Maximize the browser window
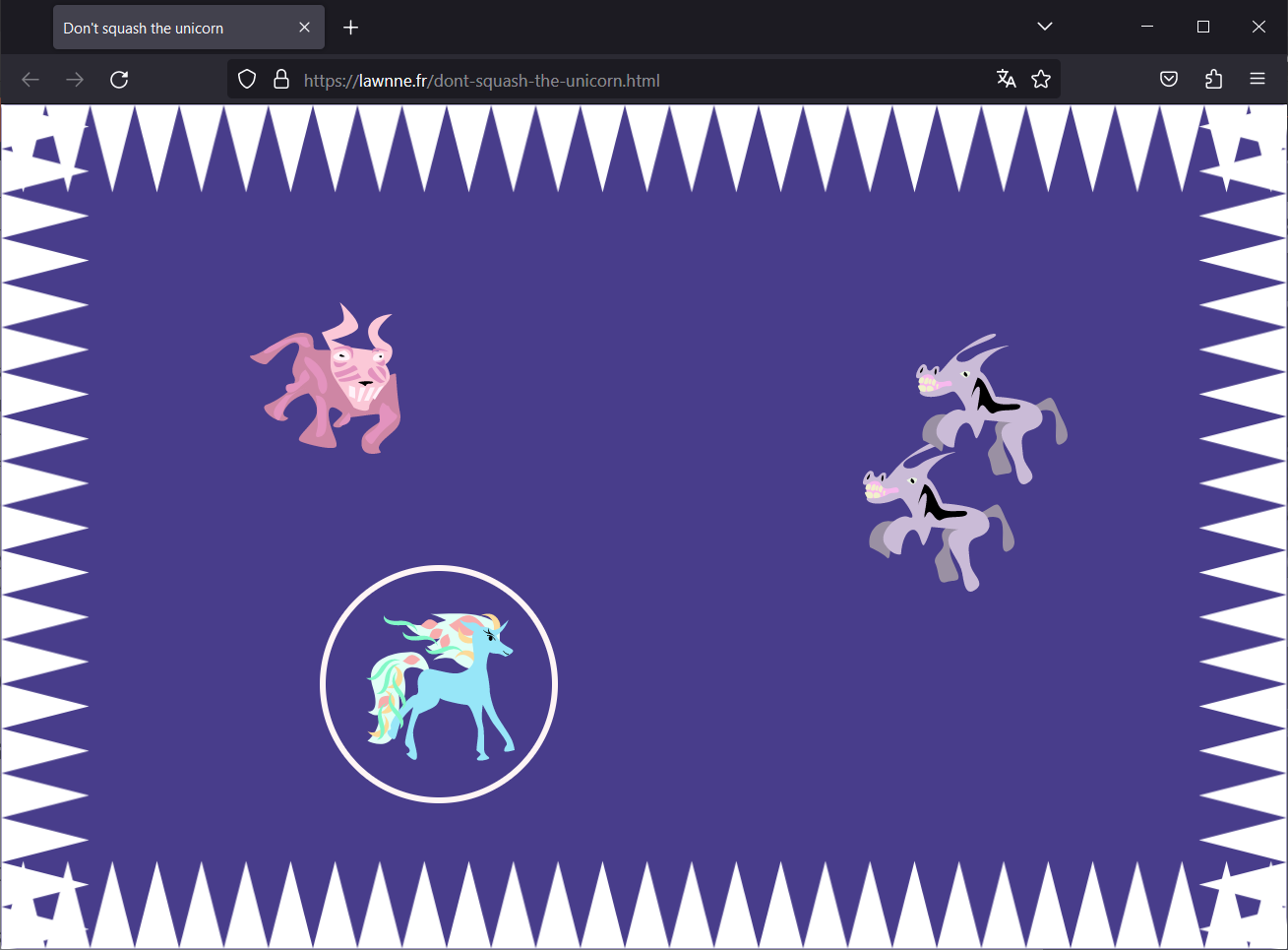 coord(1202,27)
